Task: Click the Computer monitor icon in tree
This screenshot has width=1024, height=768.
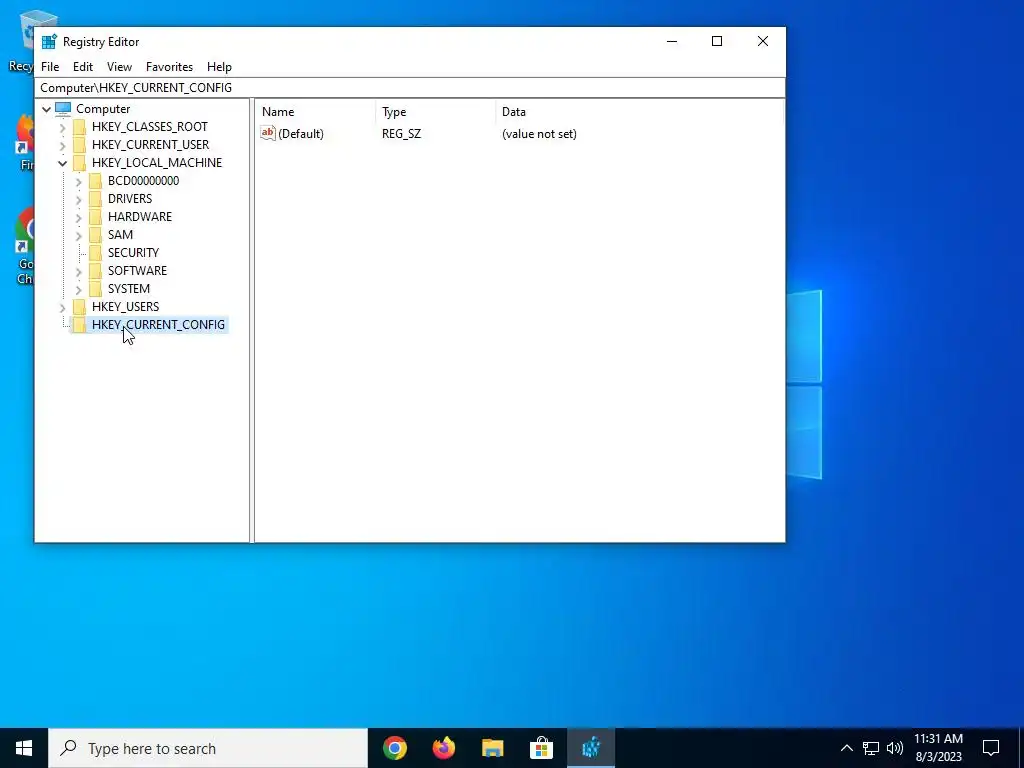Action: [x=63, y=108]
